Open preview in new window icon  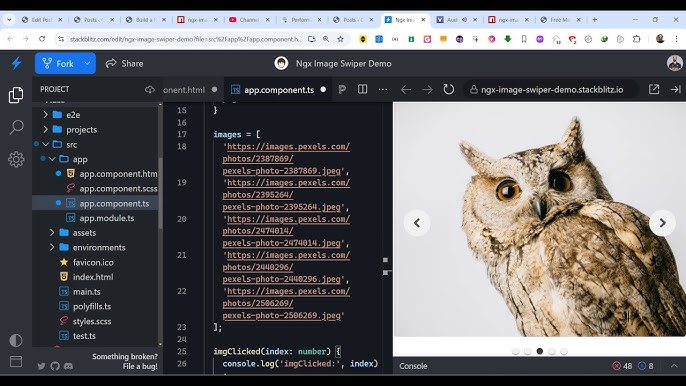click(654, 89)
